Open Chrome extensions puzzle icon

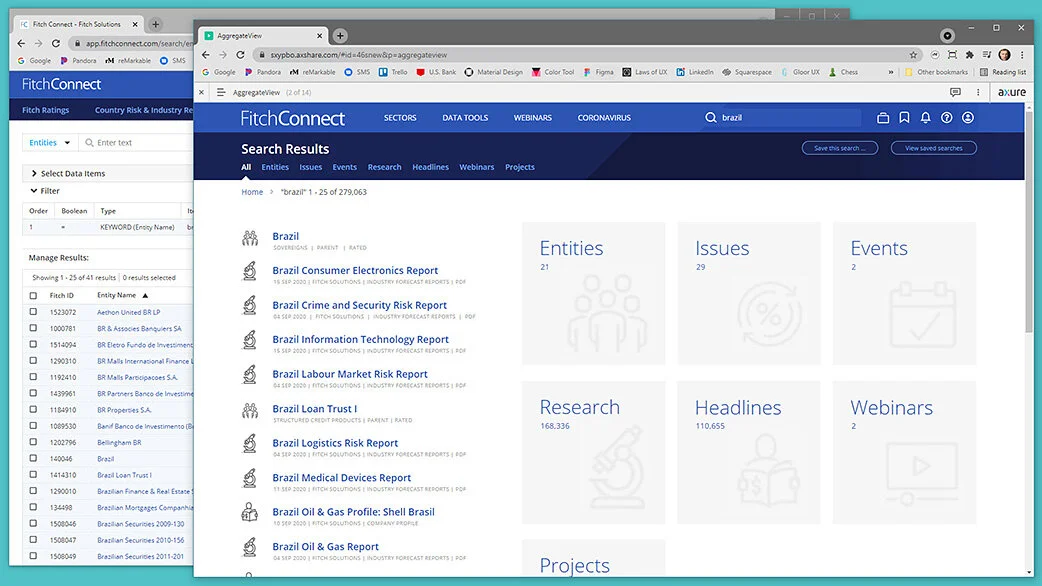click(970, 55)
